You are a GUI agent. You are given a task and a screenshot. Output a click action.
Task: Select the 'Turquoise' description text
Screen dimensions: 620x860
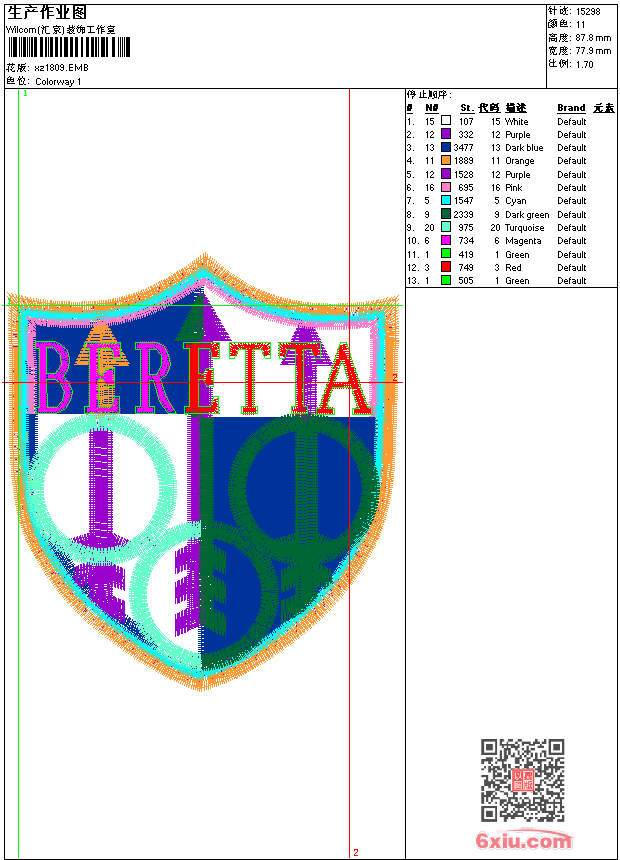(525, 228)
